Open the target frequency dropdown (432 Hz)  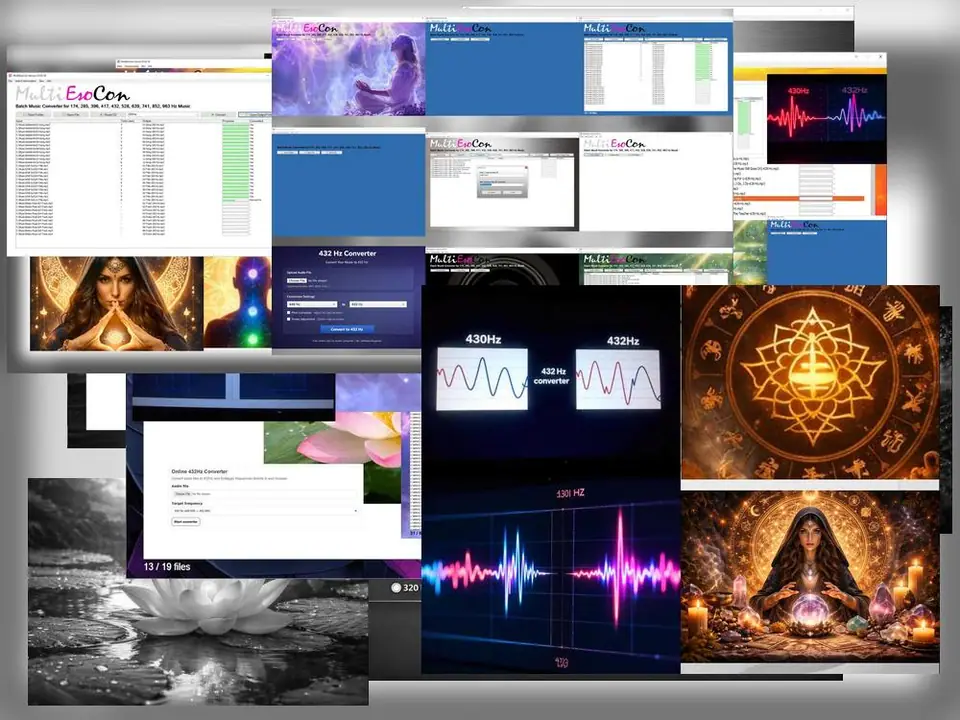(379, 304)
